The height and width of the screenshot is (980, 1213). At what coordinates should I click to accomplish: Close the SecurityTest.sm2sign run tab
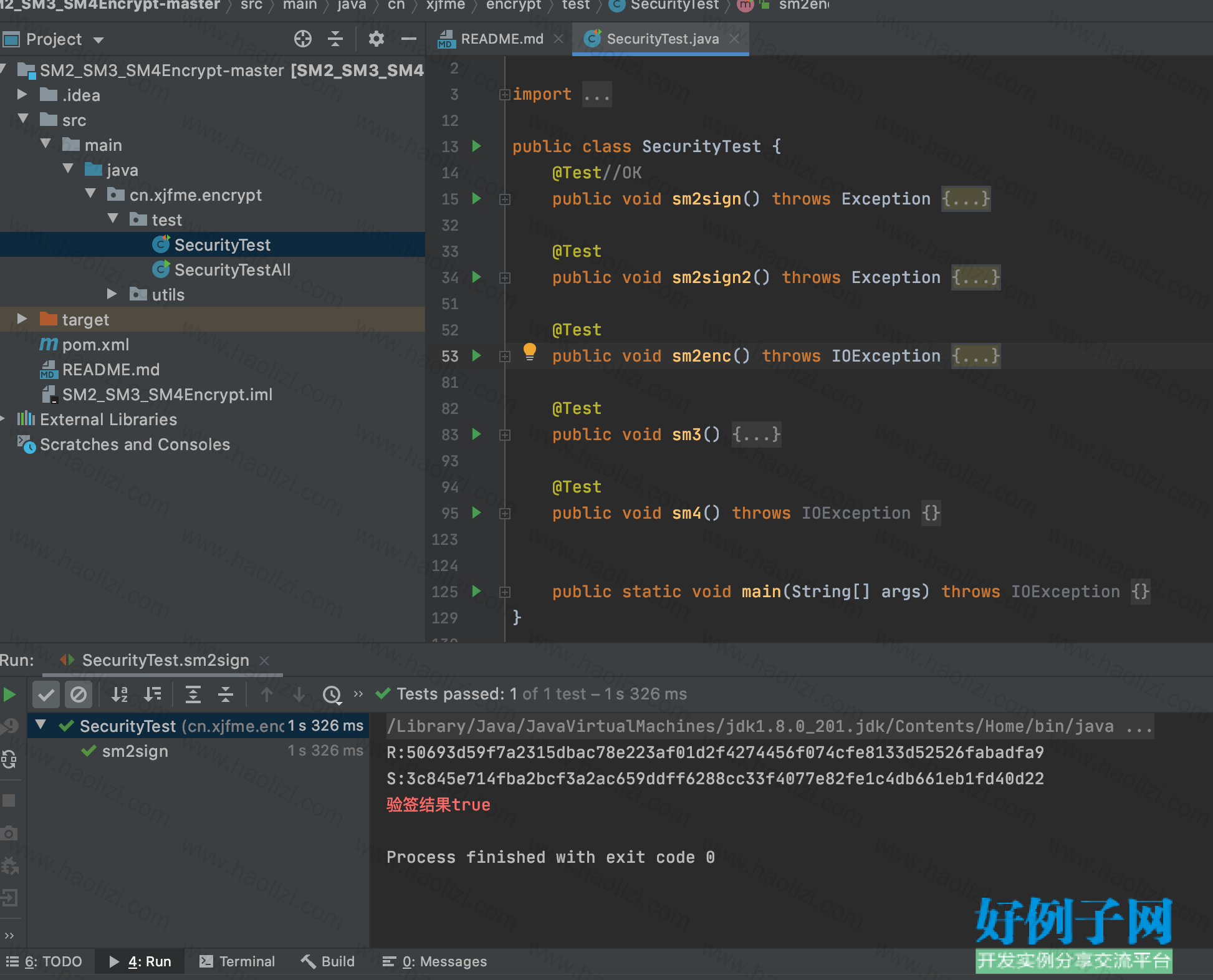point(264,660)
